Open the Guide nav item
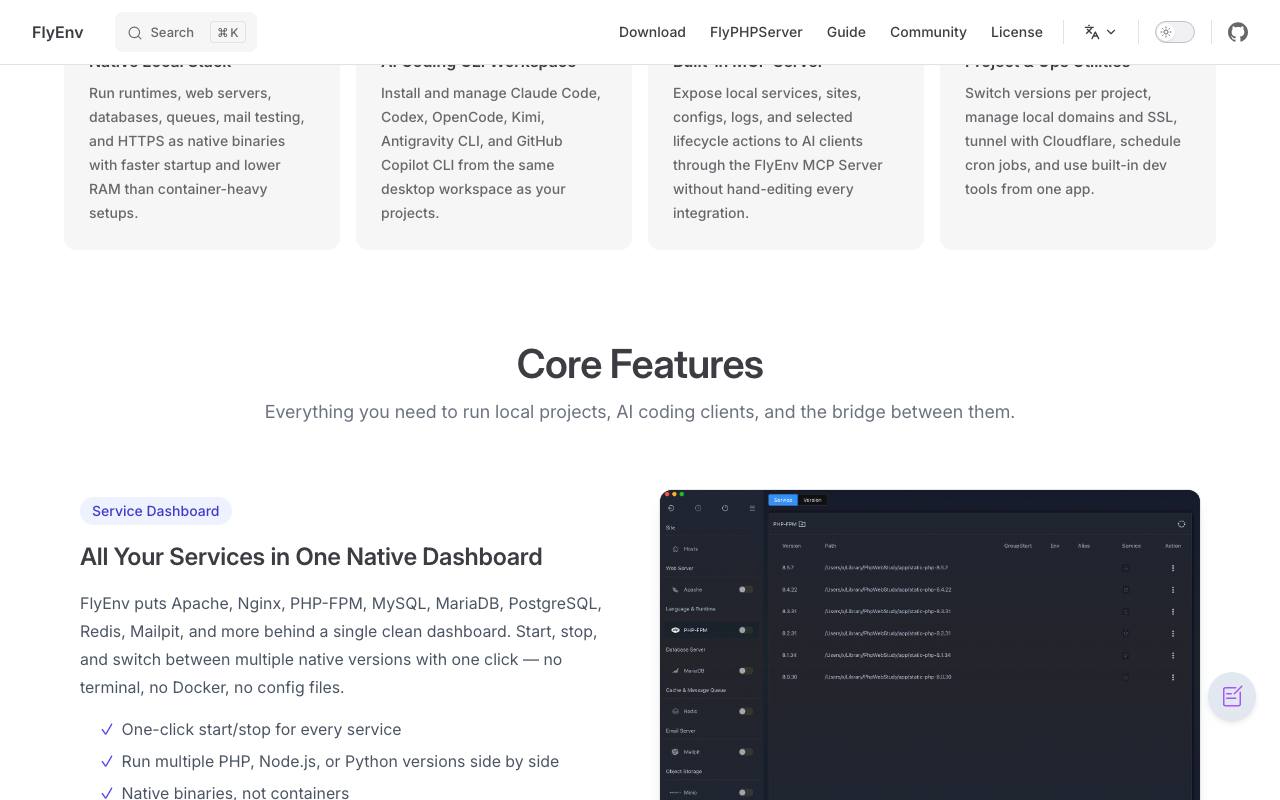1280x800 pixels. (846, 32)
